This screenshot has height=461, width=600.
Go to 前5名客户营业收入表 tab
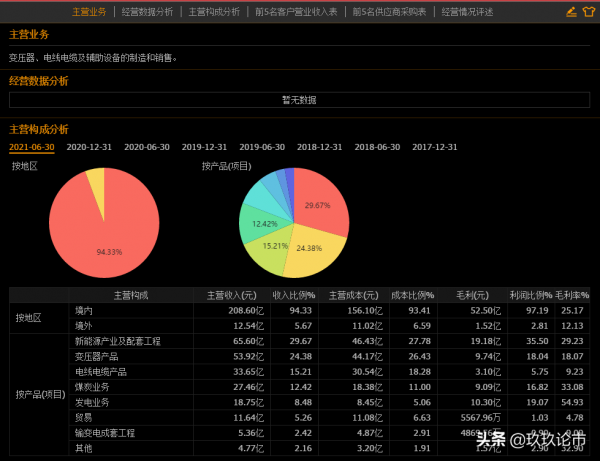[x=296, y=12]
